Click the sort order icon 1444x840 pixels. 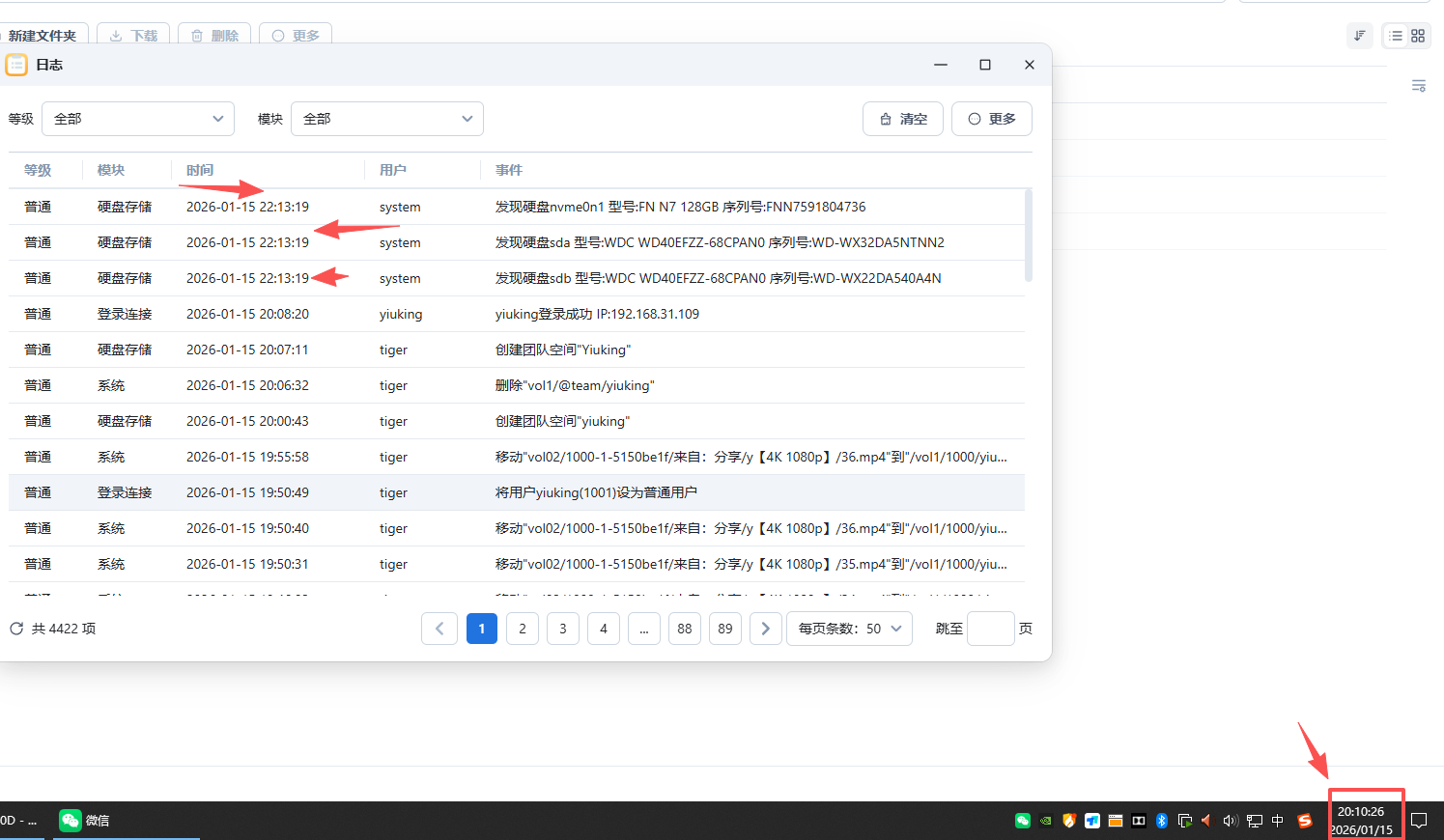(1359, 36)
